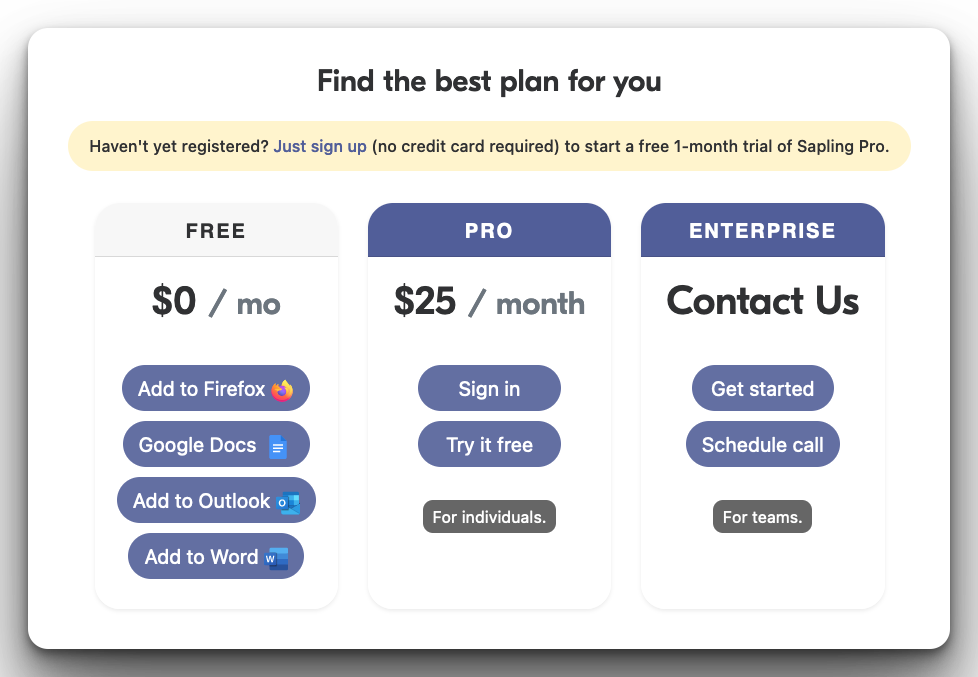
Task: Select the FREE plan header
Action: (216, 231)
